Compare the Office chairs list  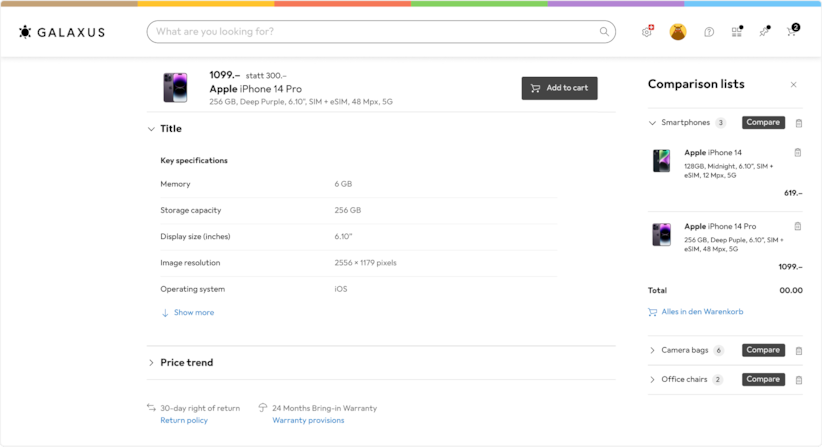(763, 379)
